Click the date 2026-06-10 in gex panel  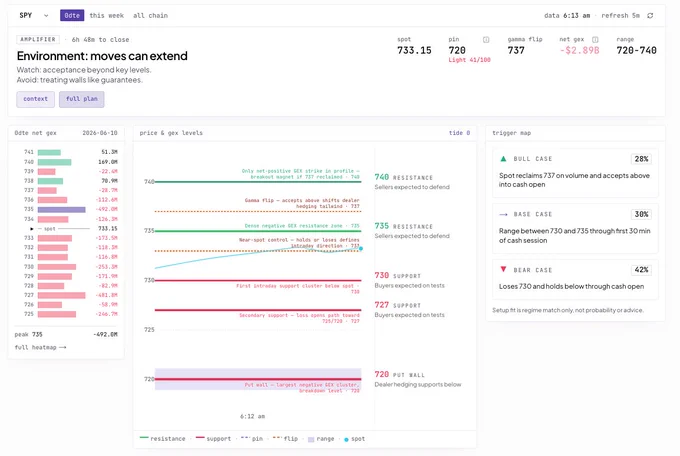[100, 133]
